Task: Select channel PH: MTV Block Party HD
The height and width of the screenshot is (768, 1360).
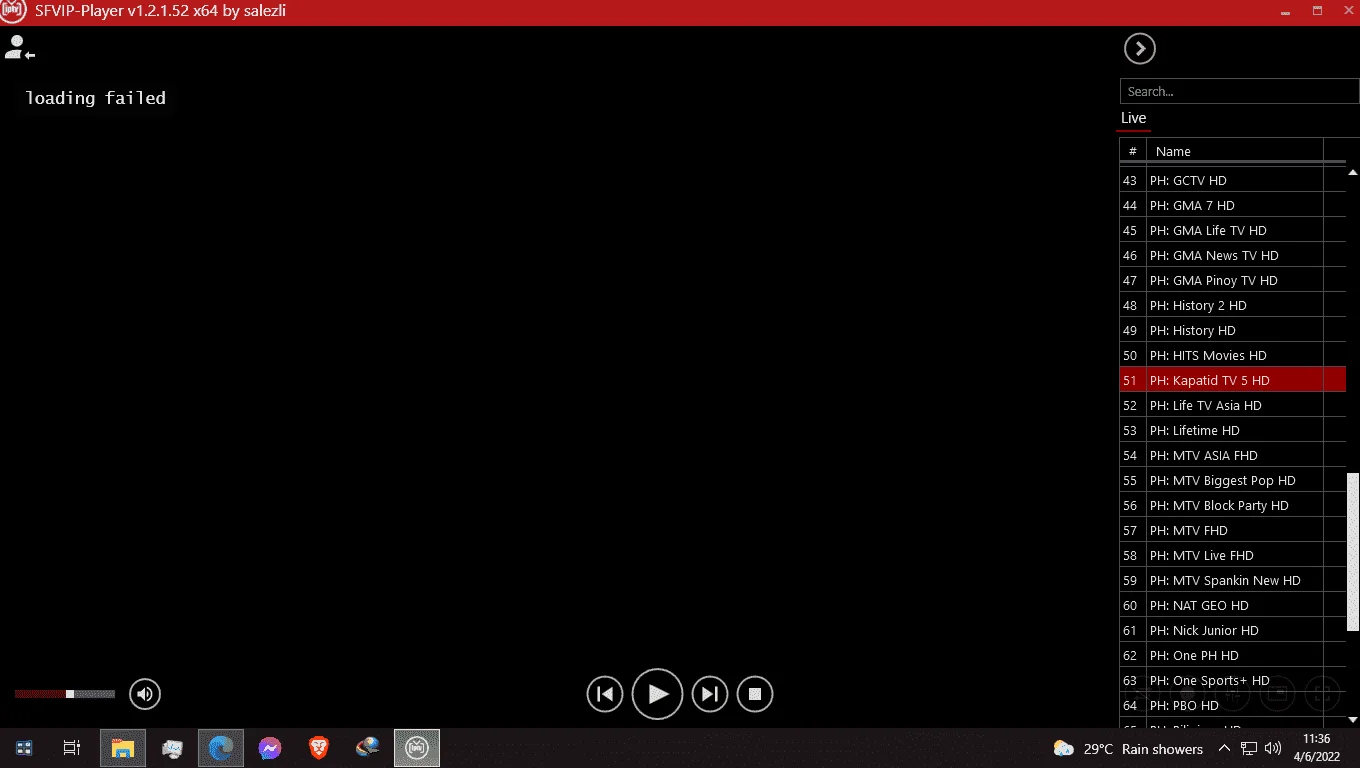Action: point(1233,506)
